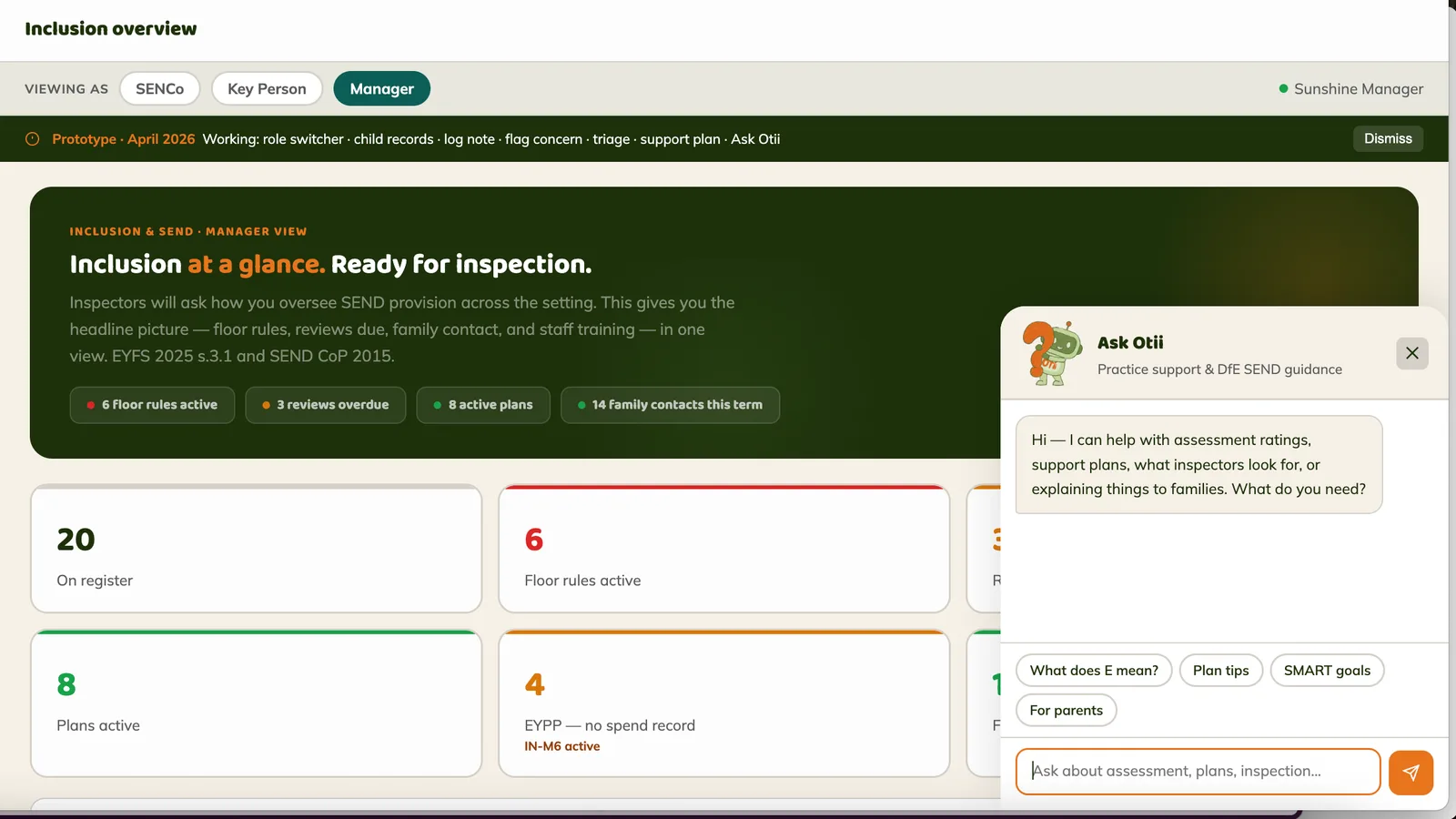The height and width of the screenshot is (819, 1456).
Task: Ask Otii "What does E mean?"
Action: pos(1094,670)
